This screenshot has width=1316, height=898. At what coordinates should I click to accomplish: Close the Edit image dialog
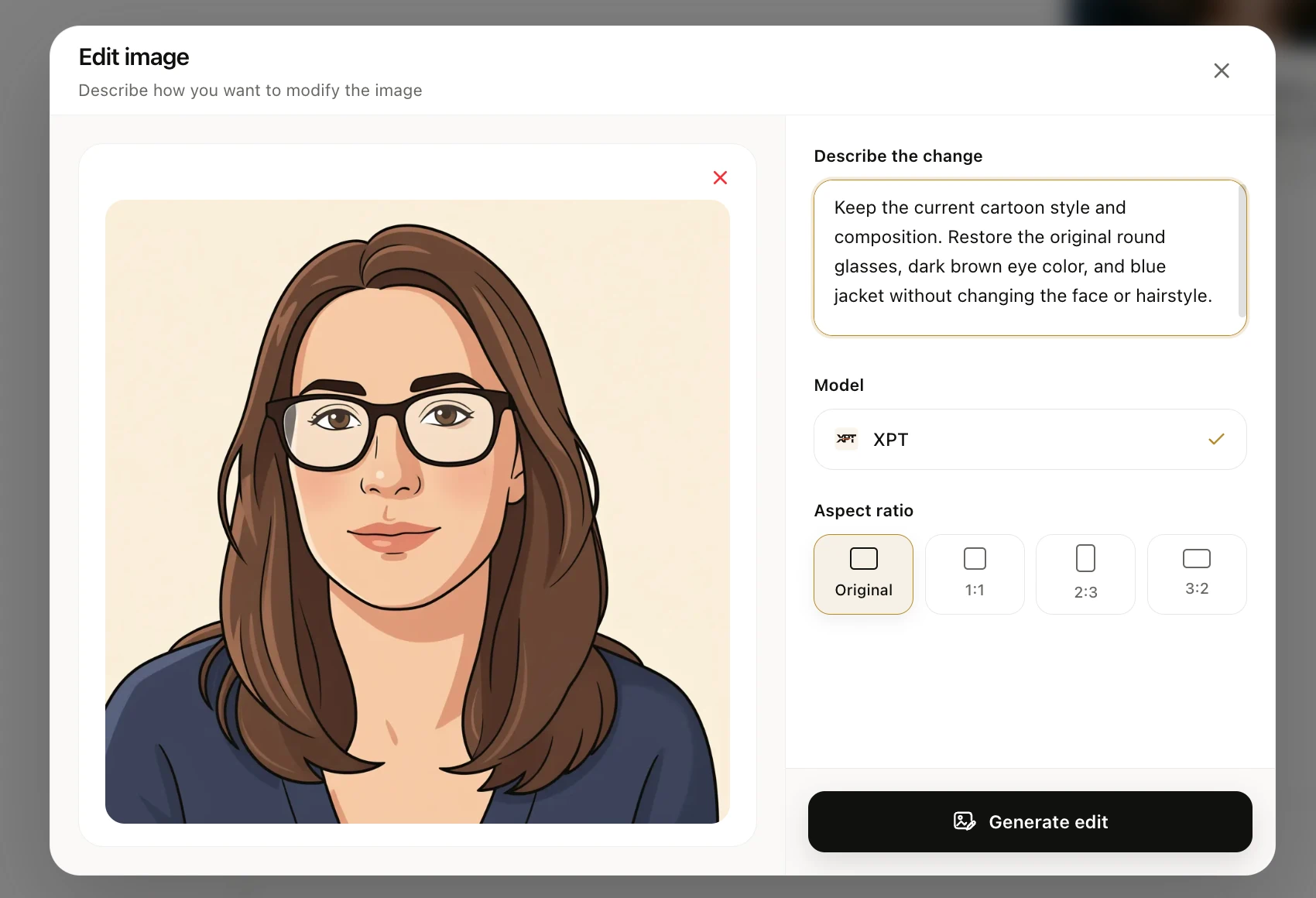[1222, 70]
